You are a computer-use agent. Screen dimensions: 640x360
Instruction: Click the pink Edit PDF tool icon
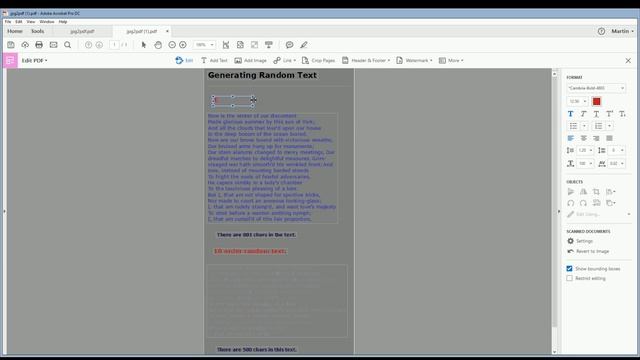click(10, 60)
